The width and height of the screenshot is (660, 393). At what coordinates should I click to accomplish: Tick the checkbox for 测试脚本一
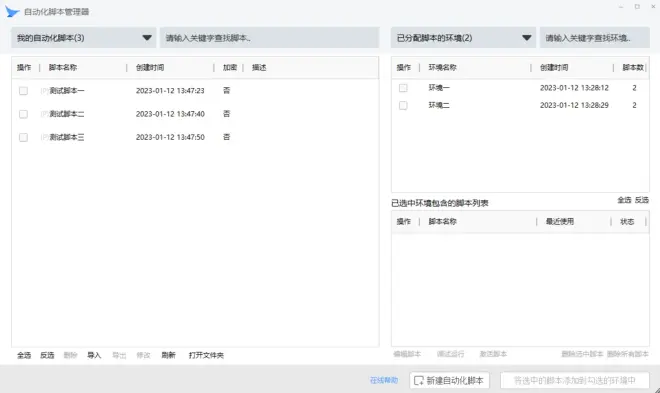click(x=23, y=91)
